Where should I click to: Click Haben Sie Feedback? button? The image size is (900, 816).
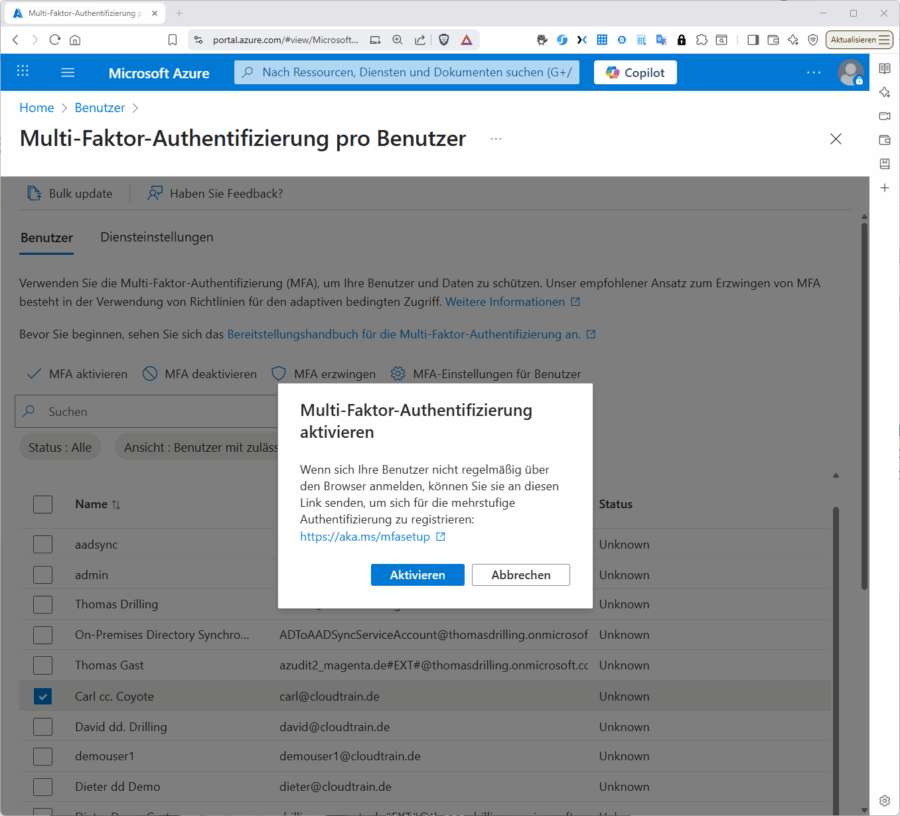click(x=215, y=193)
